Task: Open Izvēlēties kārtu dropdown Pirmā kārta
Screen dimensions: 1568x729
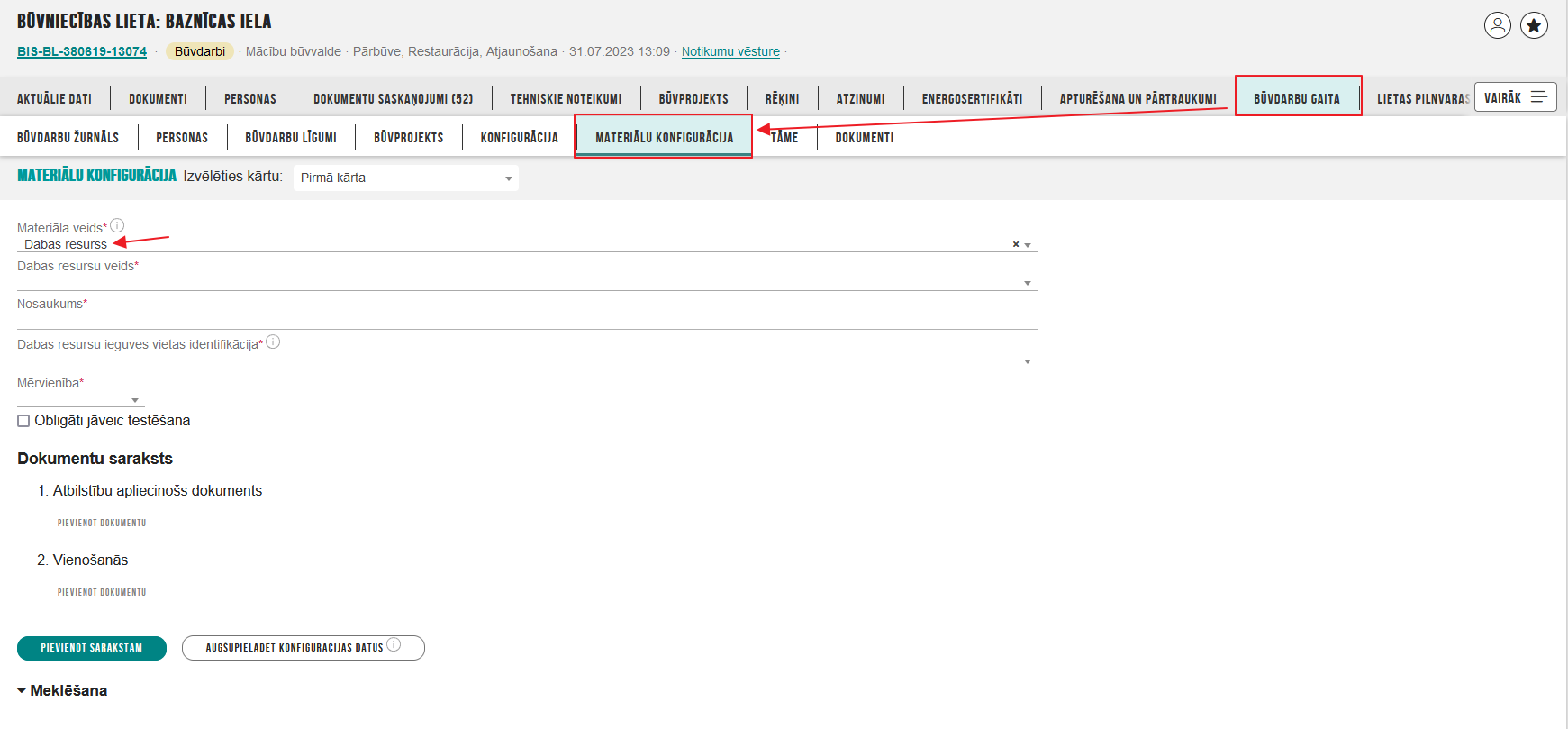Action: [x=406, y=178]
